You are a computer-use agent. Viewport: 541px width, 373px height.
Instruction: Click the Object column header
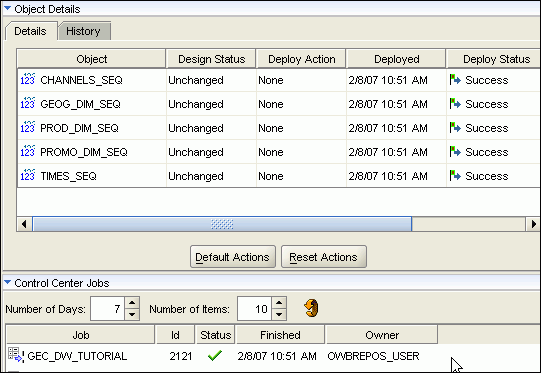91,59
